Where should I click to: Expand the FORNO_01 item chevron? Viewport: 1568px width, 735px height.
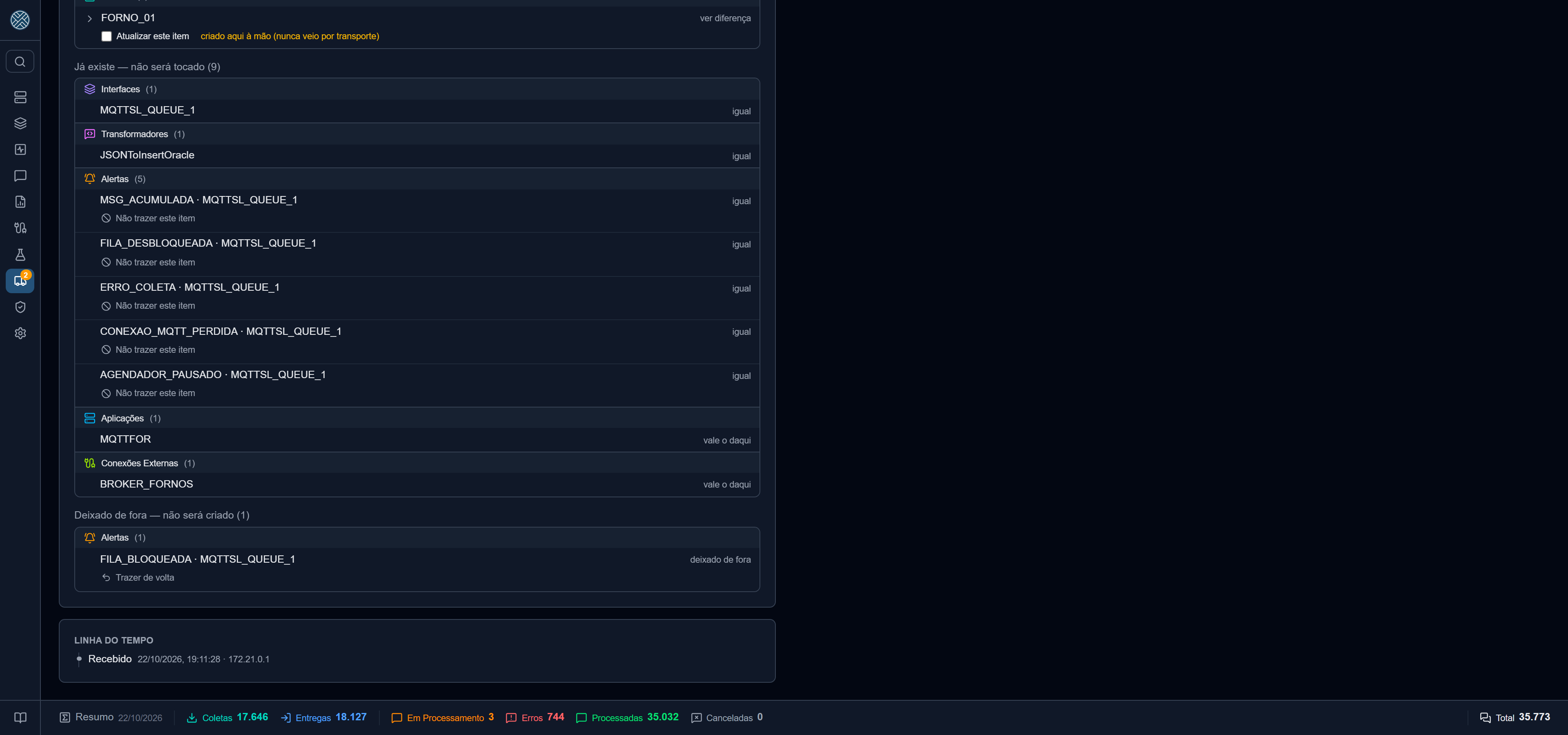pyautogui.click(x=89, y=19)
